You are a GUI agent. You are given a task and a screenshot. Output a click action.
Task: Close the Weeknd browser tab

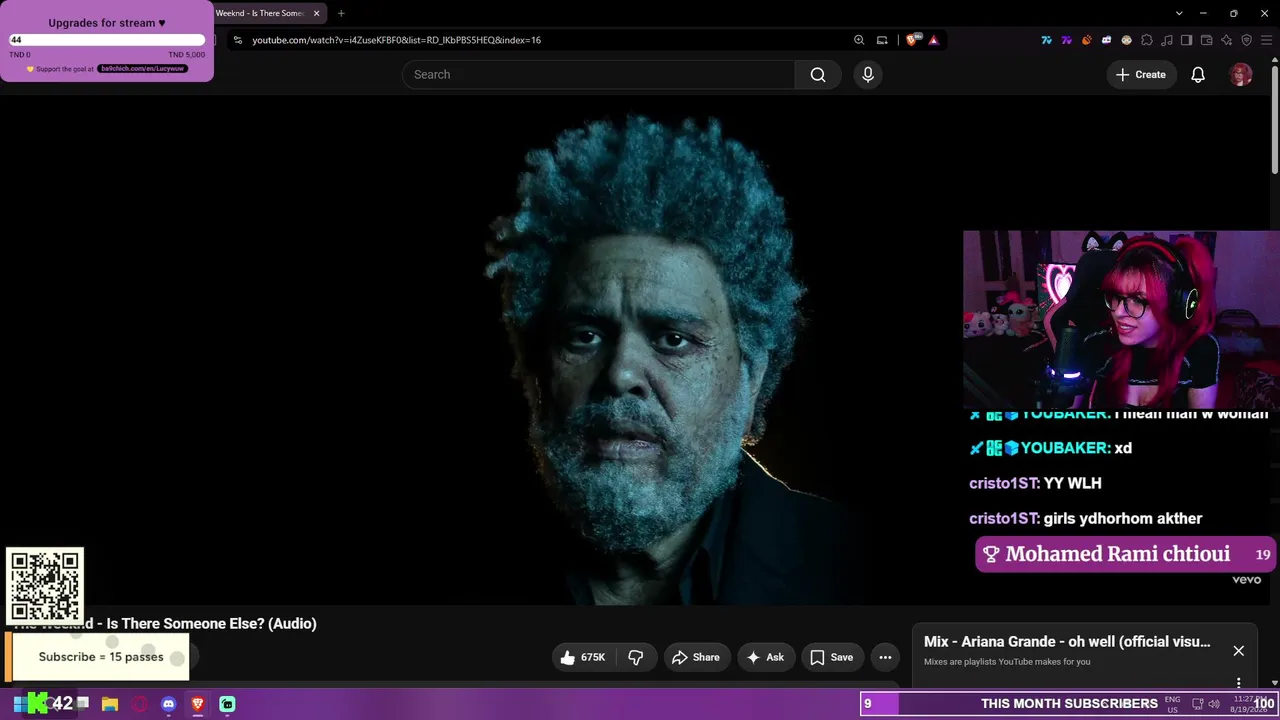click(317, 13)
